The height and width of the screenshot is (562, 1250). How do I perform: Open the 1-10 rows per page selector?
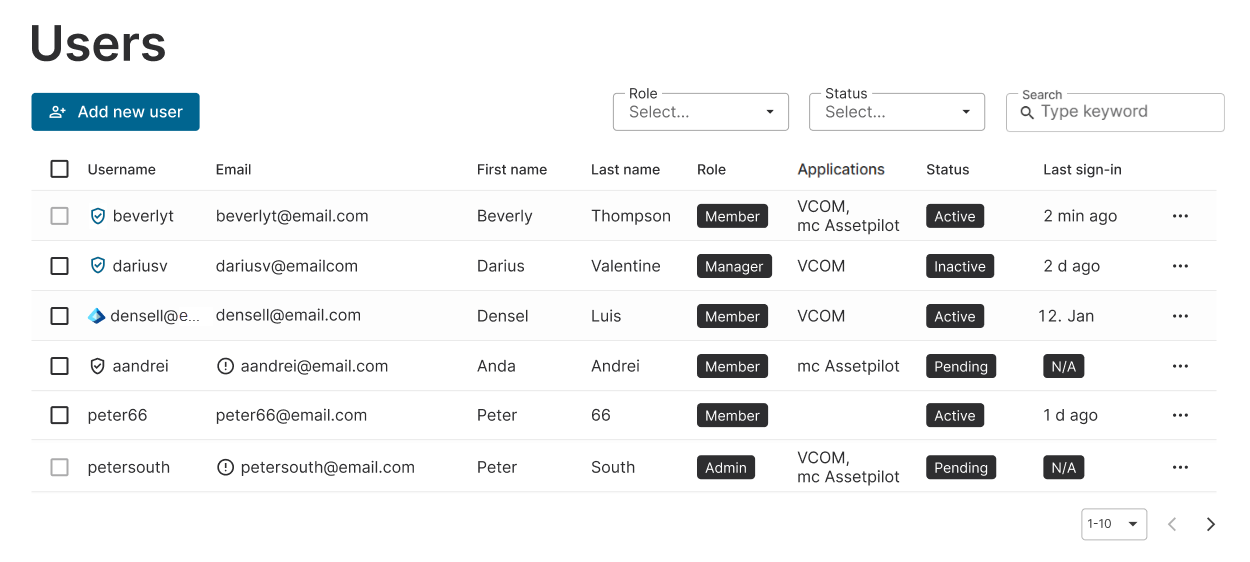click(1113, 524)
